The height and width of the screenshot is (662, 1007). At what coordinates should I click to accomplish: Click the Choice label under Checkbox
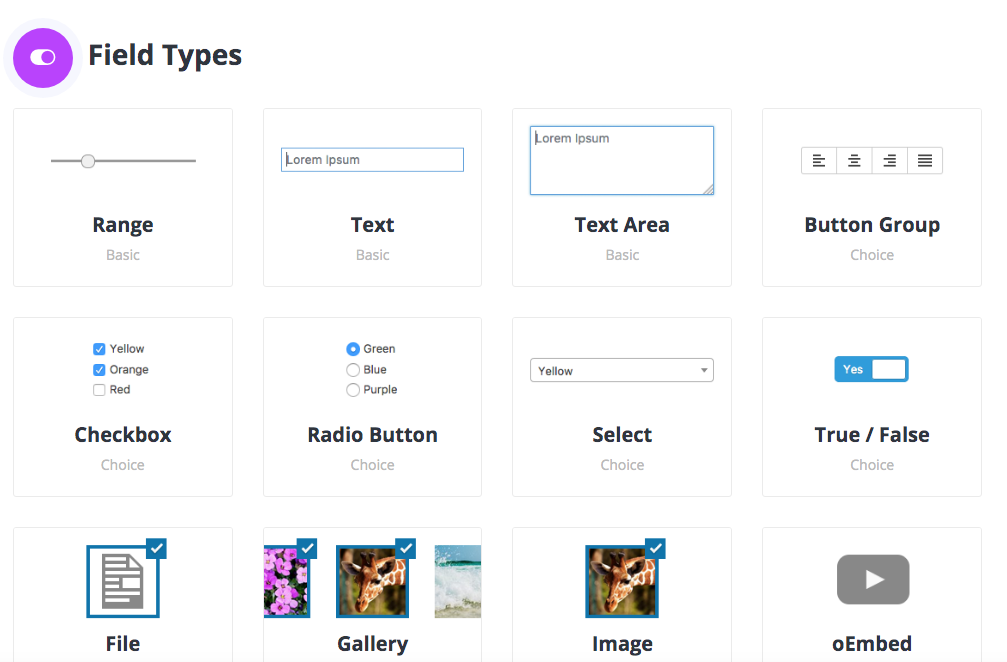tap(123, 465)
